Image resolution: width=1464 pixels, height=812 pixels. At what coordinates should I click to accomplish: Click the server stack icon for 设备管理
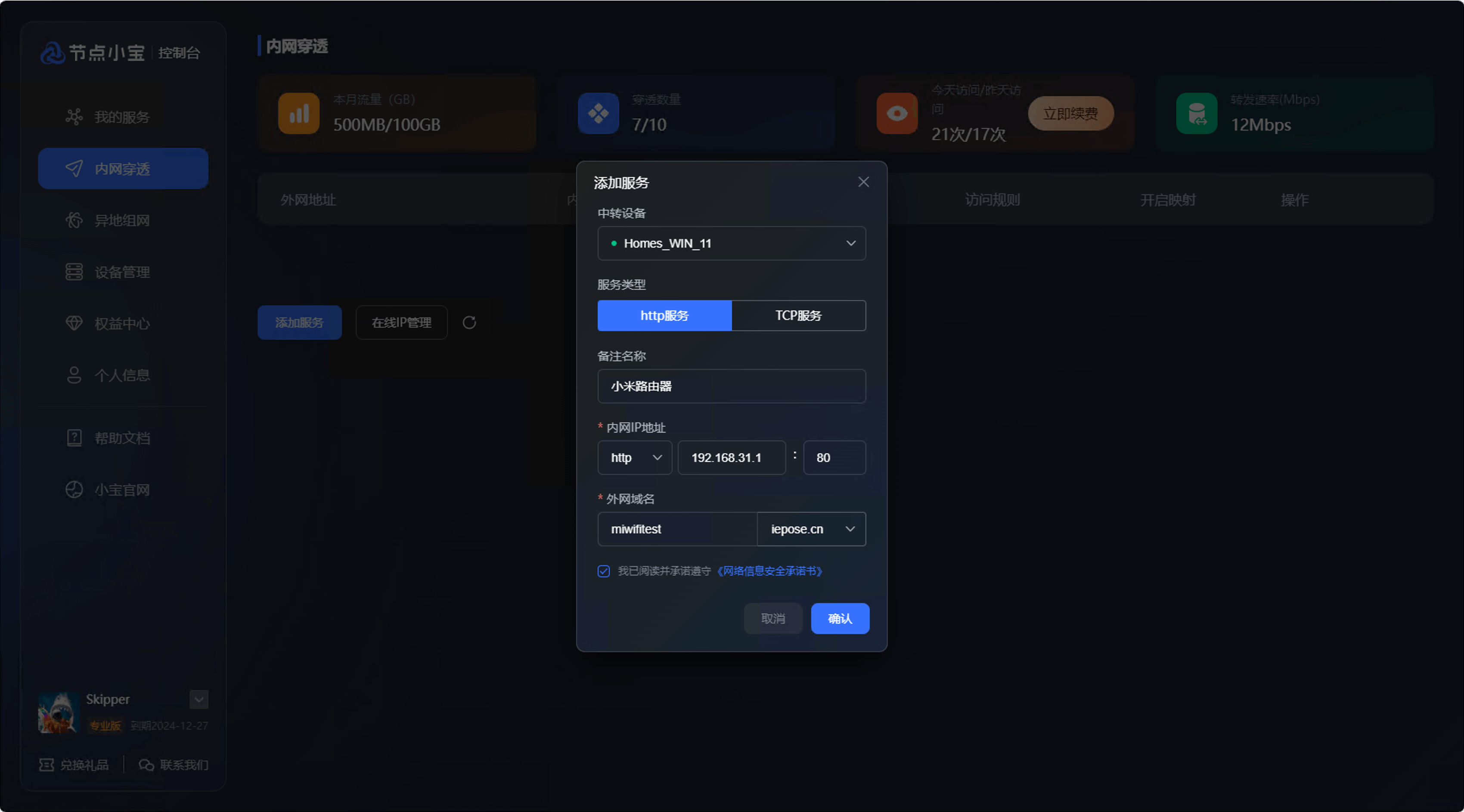(74, 272)
